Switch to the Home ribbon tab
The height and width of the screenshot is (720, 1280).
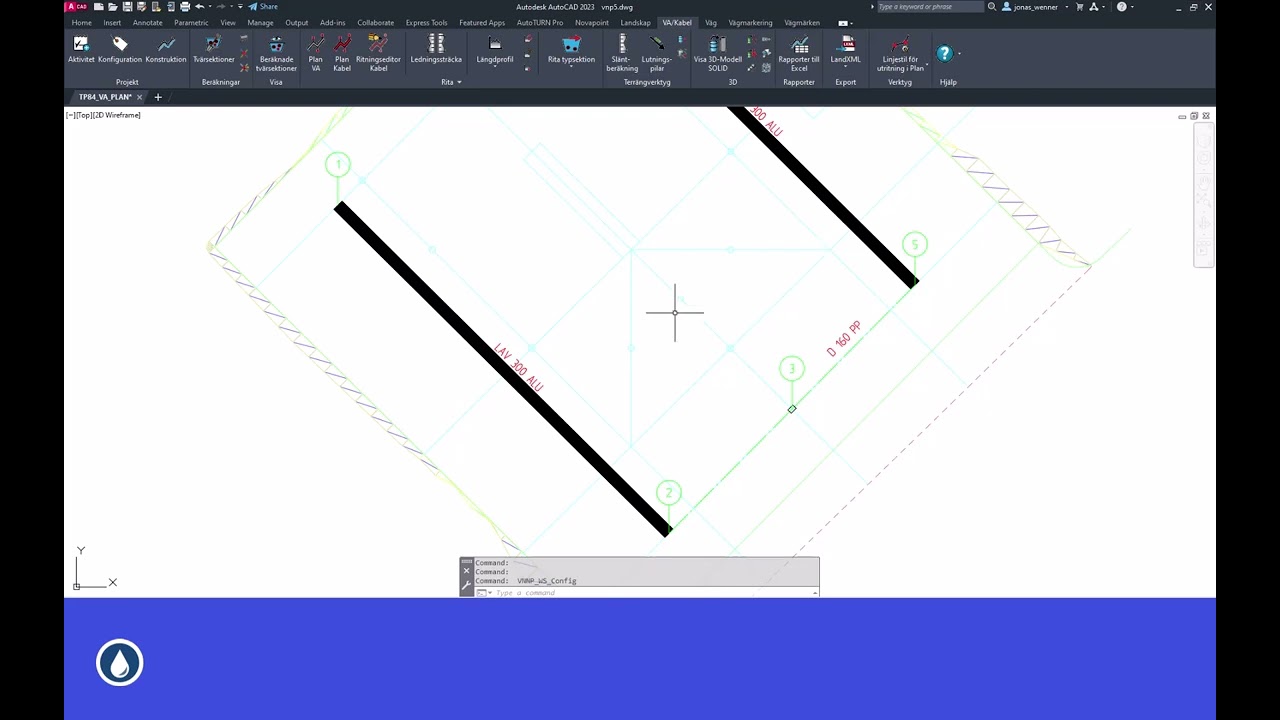click(x=82, y=23)
